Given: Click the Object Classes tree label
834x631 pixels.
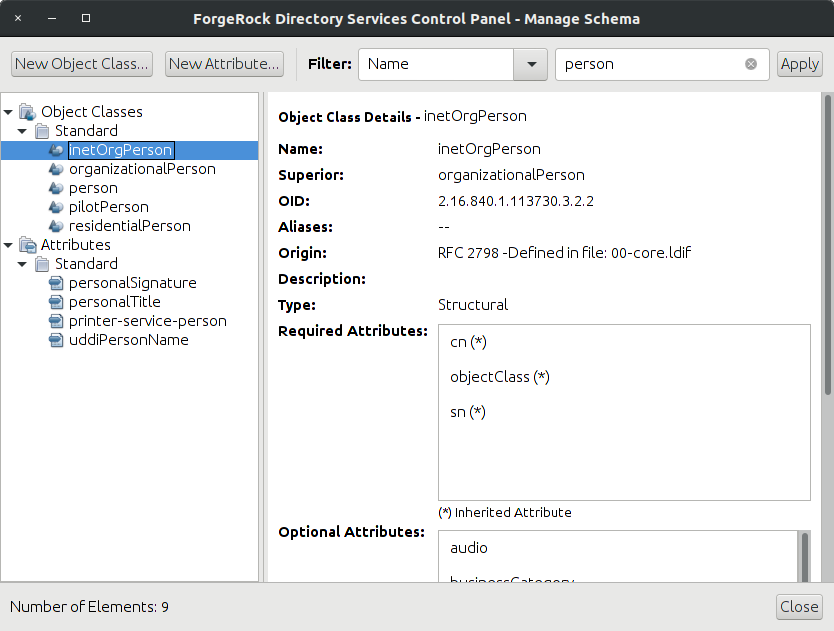Looking at the screenshot, I should [92, 112].
